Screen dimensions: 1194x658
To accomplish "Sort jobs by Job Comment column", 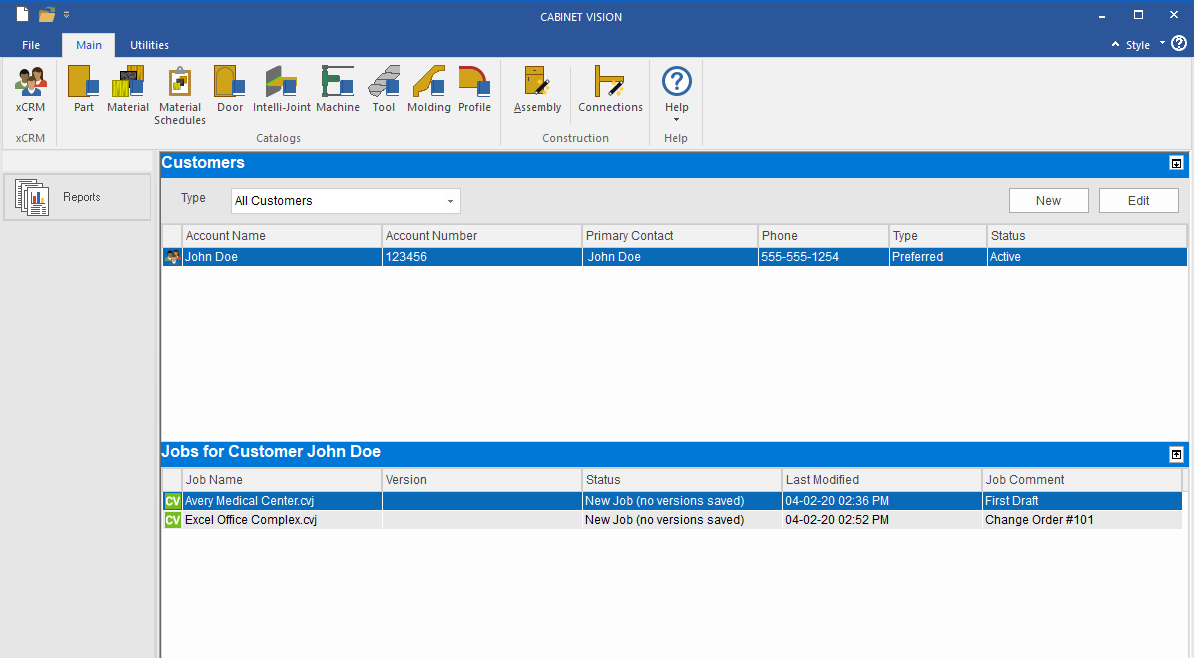I will (1081, 480).
